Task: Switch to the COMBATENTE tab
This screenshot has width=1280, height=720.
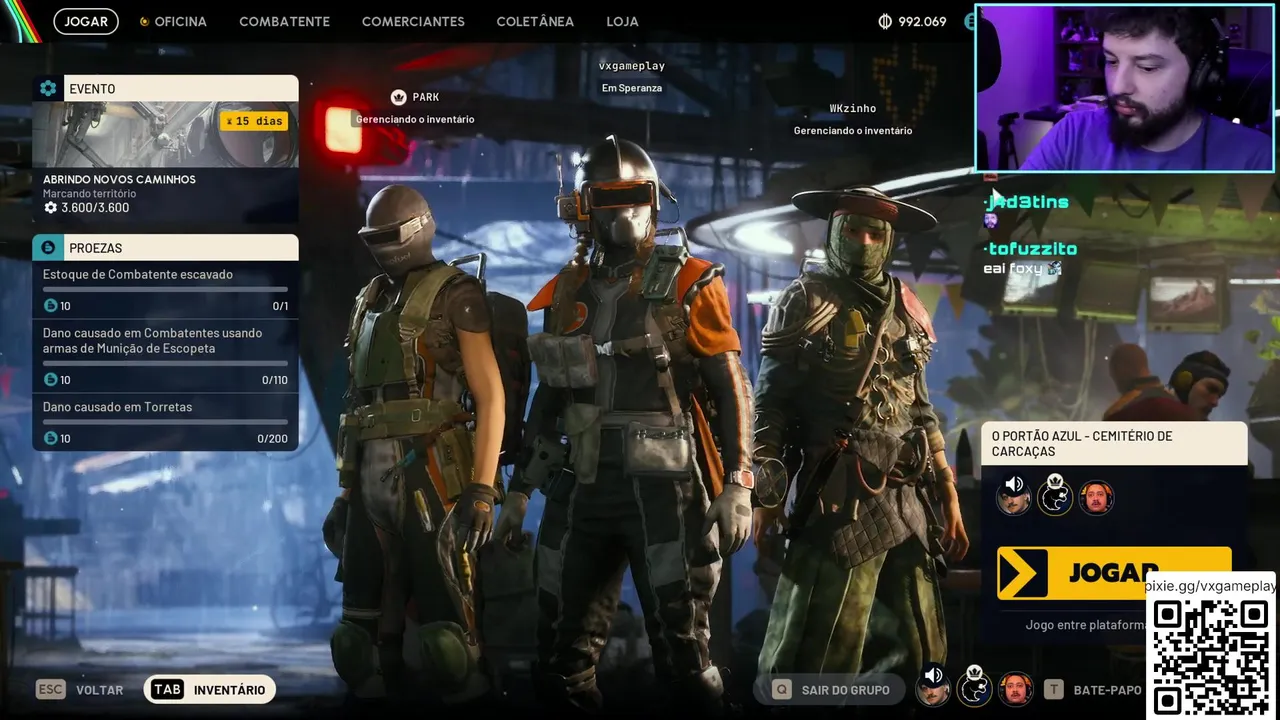Action: (284, 21)
